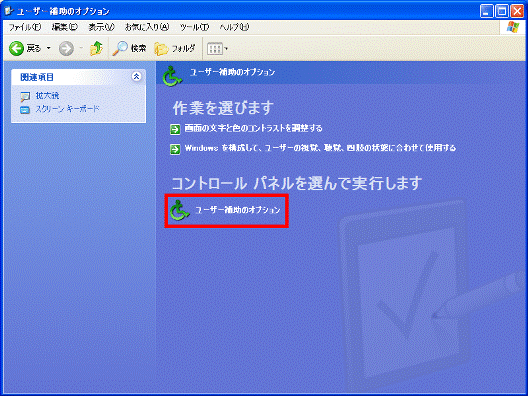Select the Windows を構成して task link
This screenshot has width=528, height=396.
tap(320, 148)
